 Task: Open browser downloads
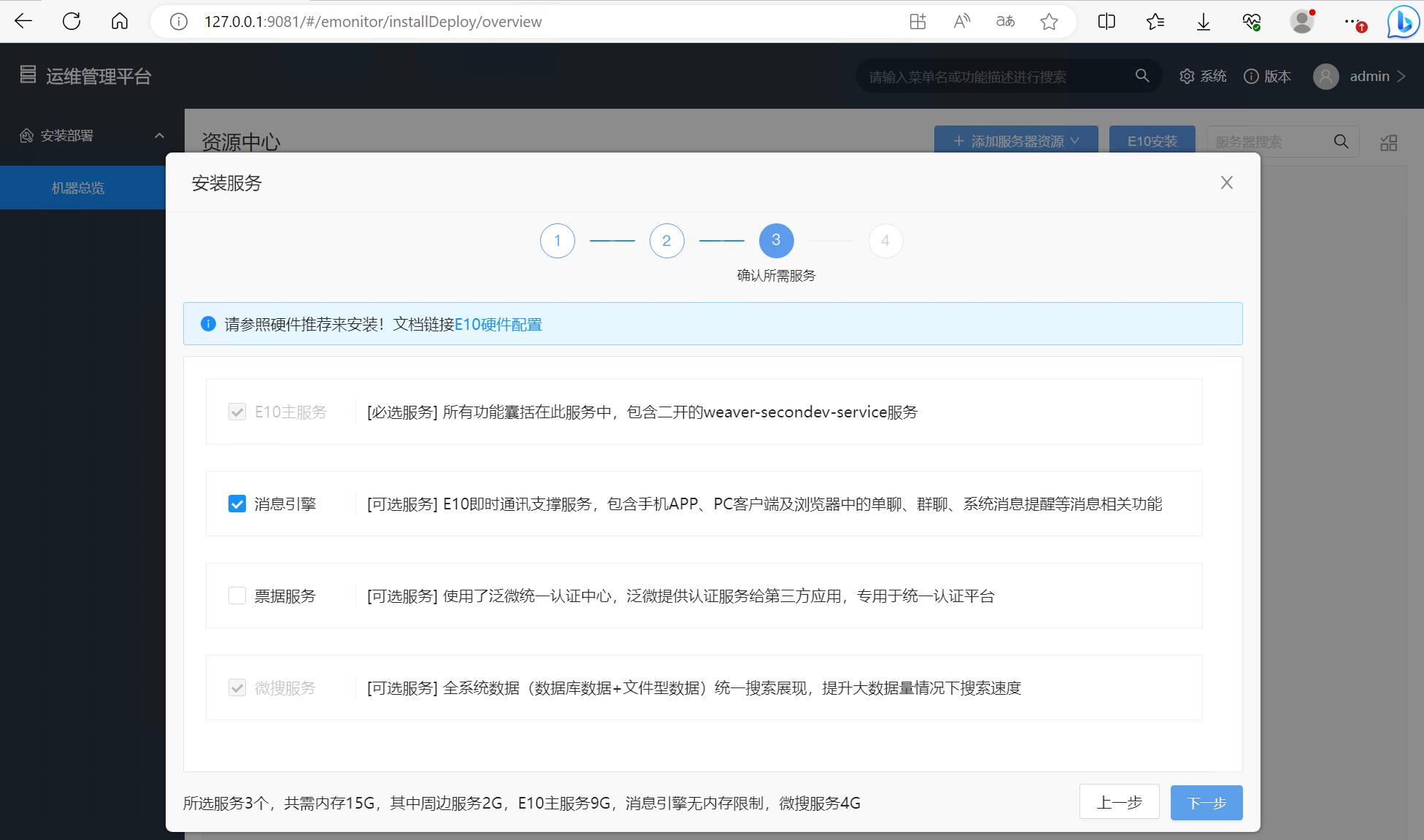coord(1204,22)
